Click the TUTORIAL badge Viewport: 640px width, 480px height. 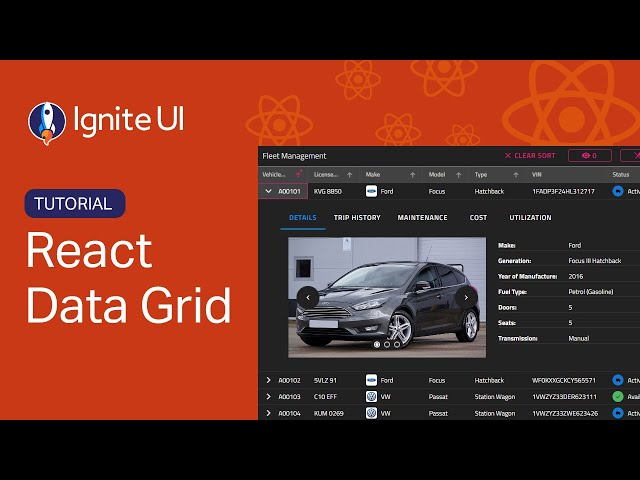pos(75,203)
